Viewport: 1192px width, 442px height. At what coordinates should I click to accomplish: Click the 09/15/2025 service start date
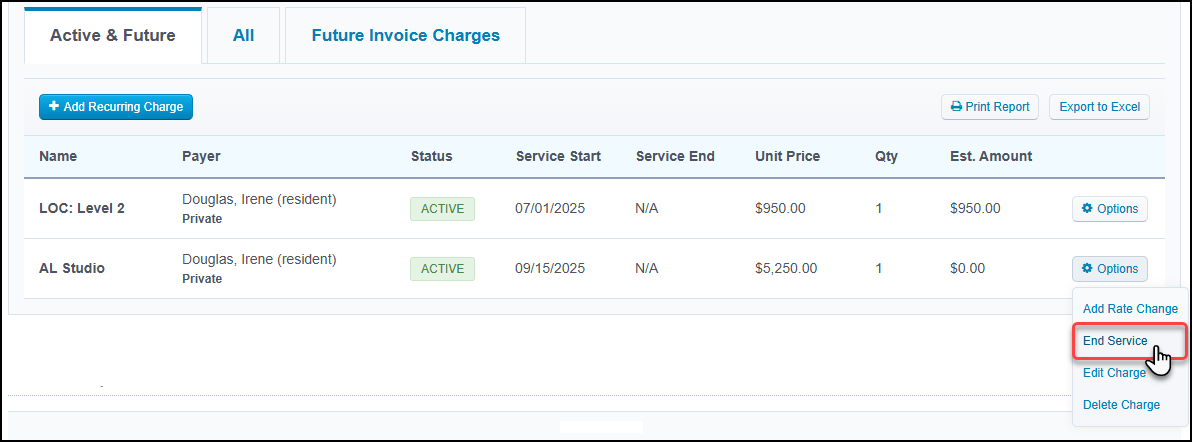click(x=550, y=269)
